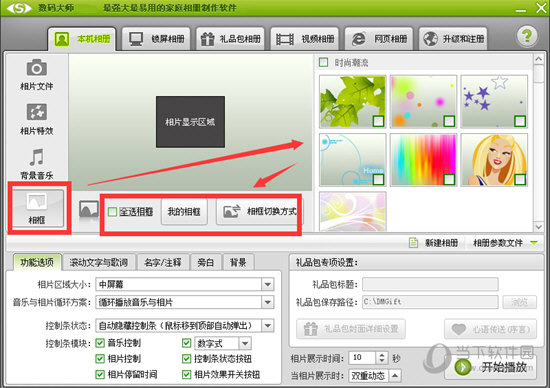Viewport: 550px width, 388px height.
Task: Switch to 网页相册 tab
Action: click(x=379, y=39)
